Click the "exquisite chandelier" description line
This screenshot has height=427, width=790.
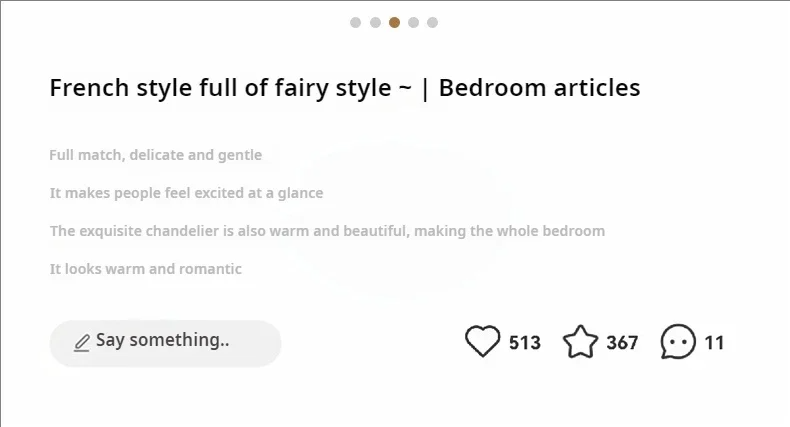(x=327, y=231)
